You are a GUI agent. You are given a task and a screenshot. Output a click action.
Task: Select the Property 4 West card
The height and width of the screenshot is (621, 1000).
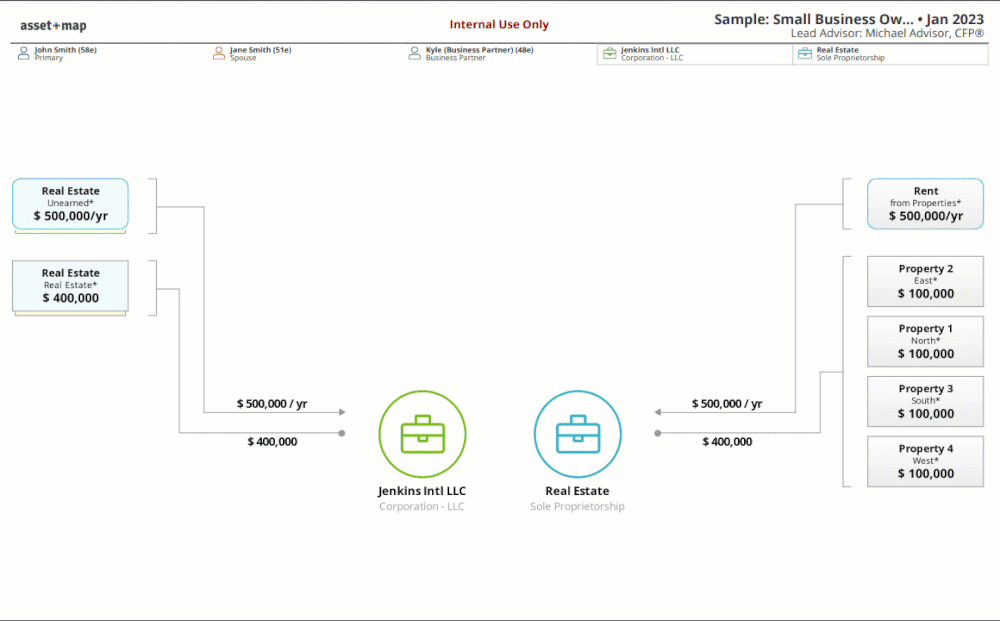[x=925, y=461]
